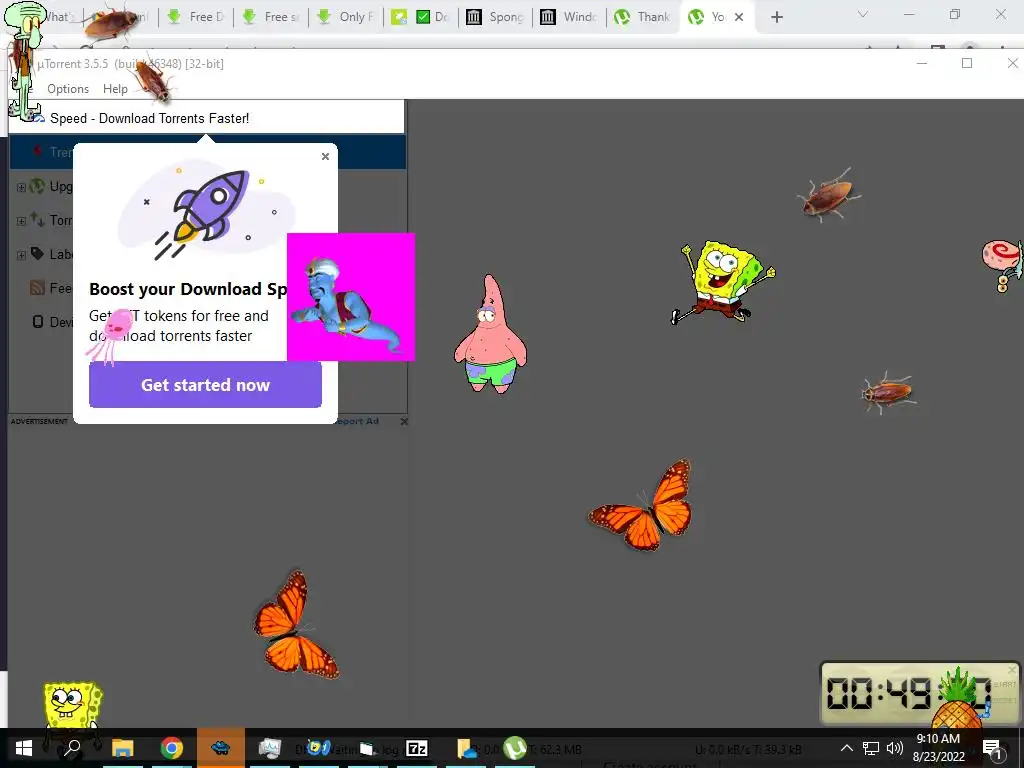Close the sidebar advertisement with its X
The height and width of the screenshot is (768, 1024).
pos(404,422)
